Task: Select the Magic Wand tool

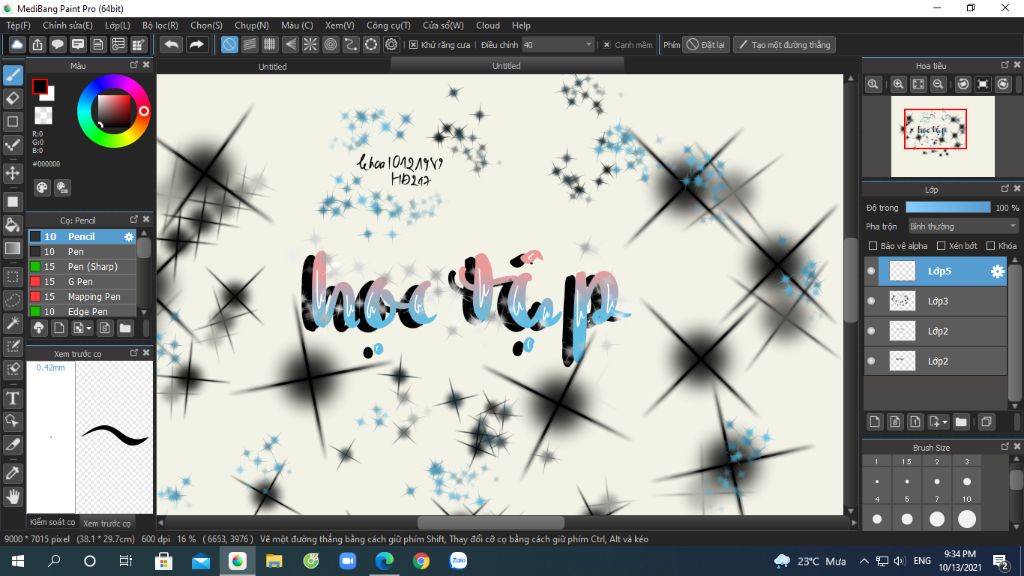Action: tap(12, 323)
